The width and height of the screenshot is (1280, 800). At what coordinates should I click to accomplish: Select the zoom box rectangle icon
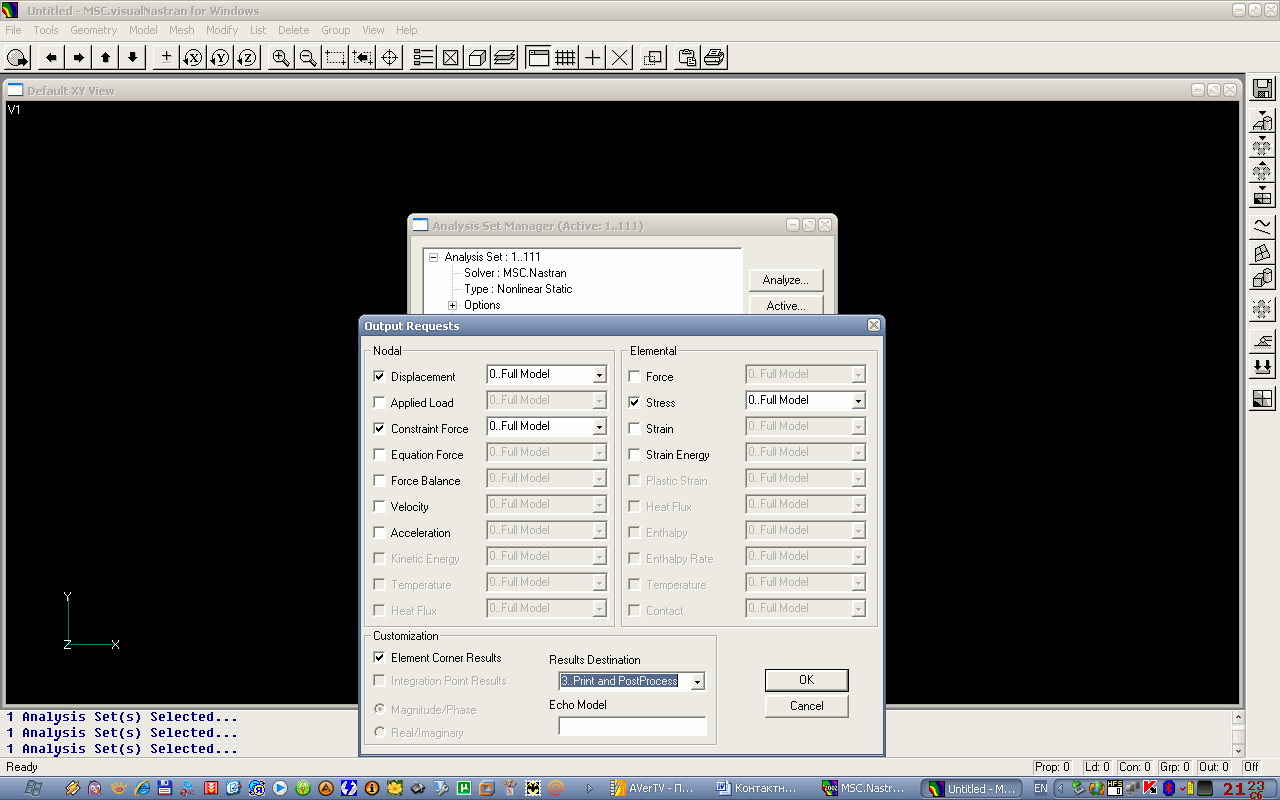pyautogui.click(x=335, y=58)
